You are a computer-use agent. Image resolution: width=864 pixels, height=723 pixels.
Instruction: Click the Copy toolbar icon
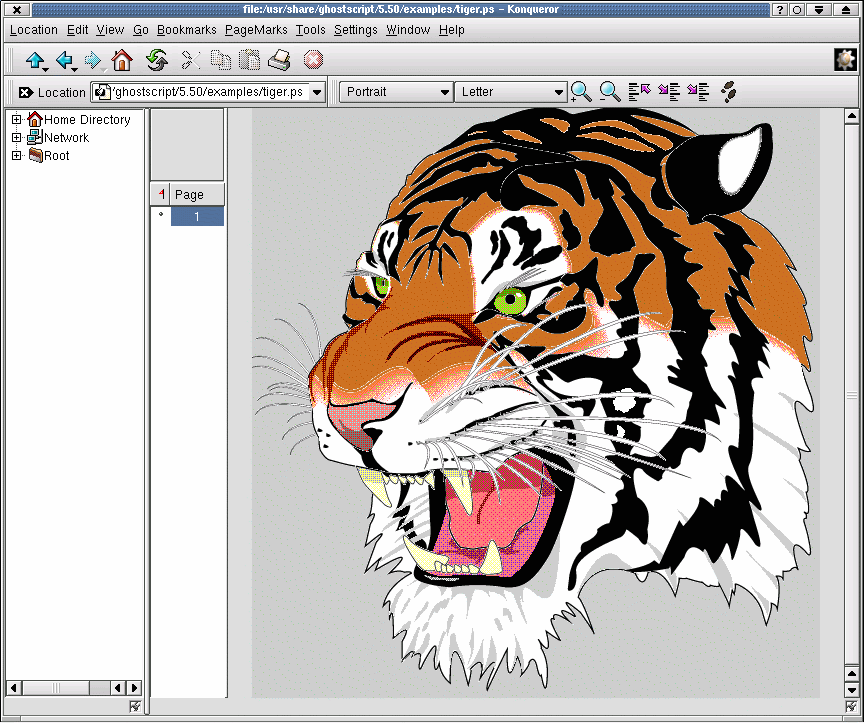(x=220, y=60)
